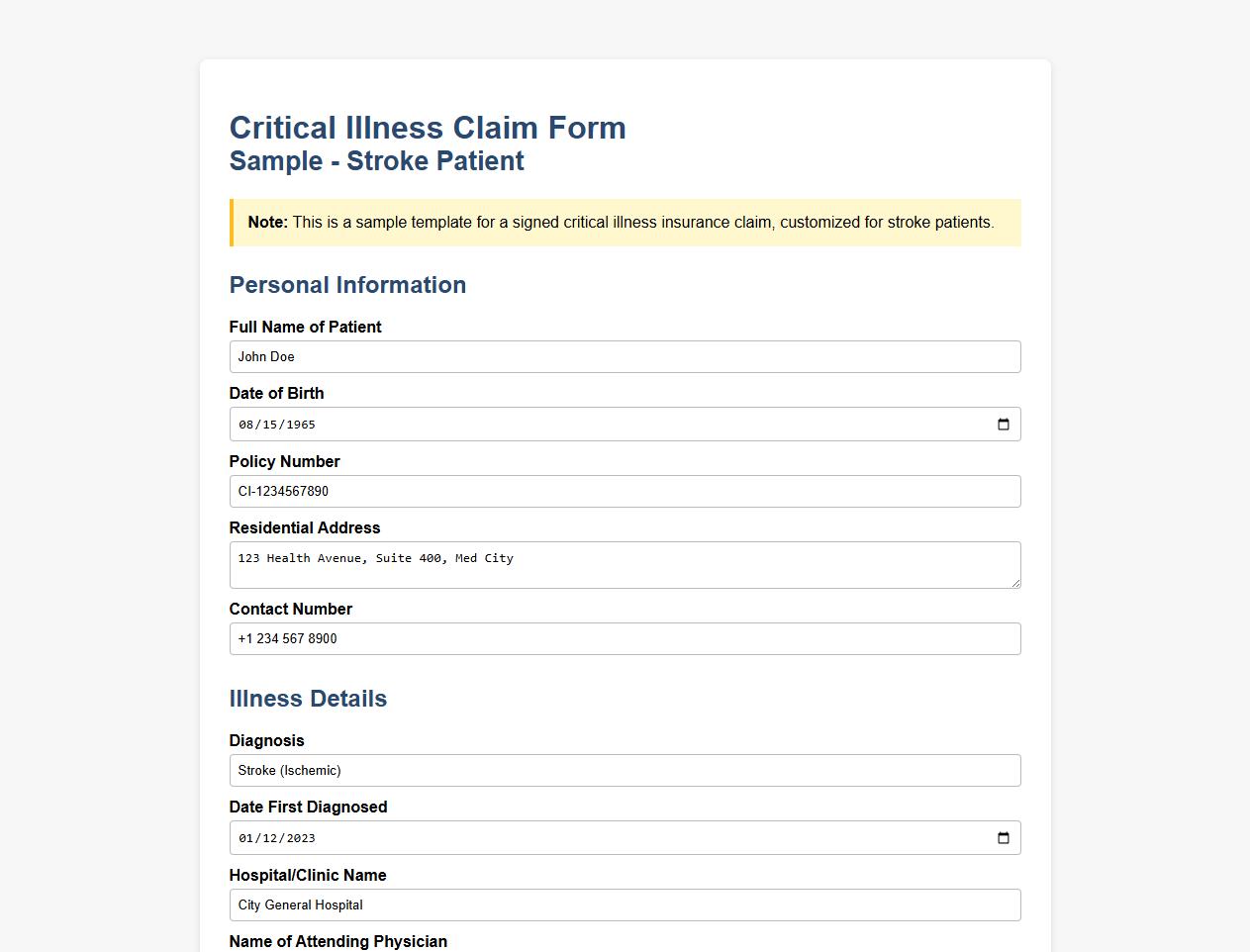Focus the Residential Address text area
This screenshot has height=952, width=1250.
coord(624,564)
